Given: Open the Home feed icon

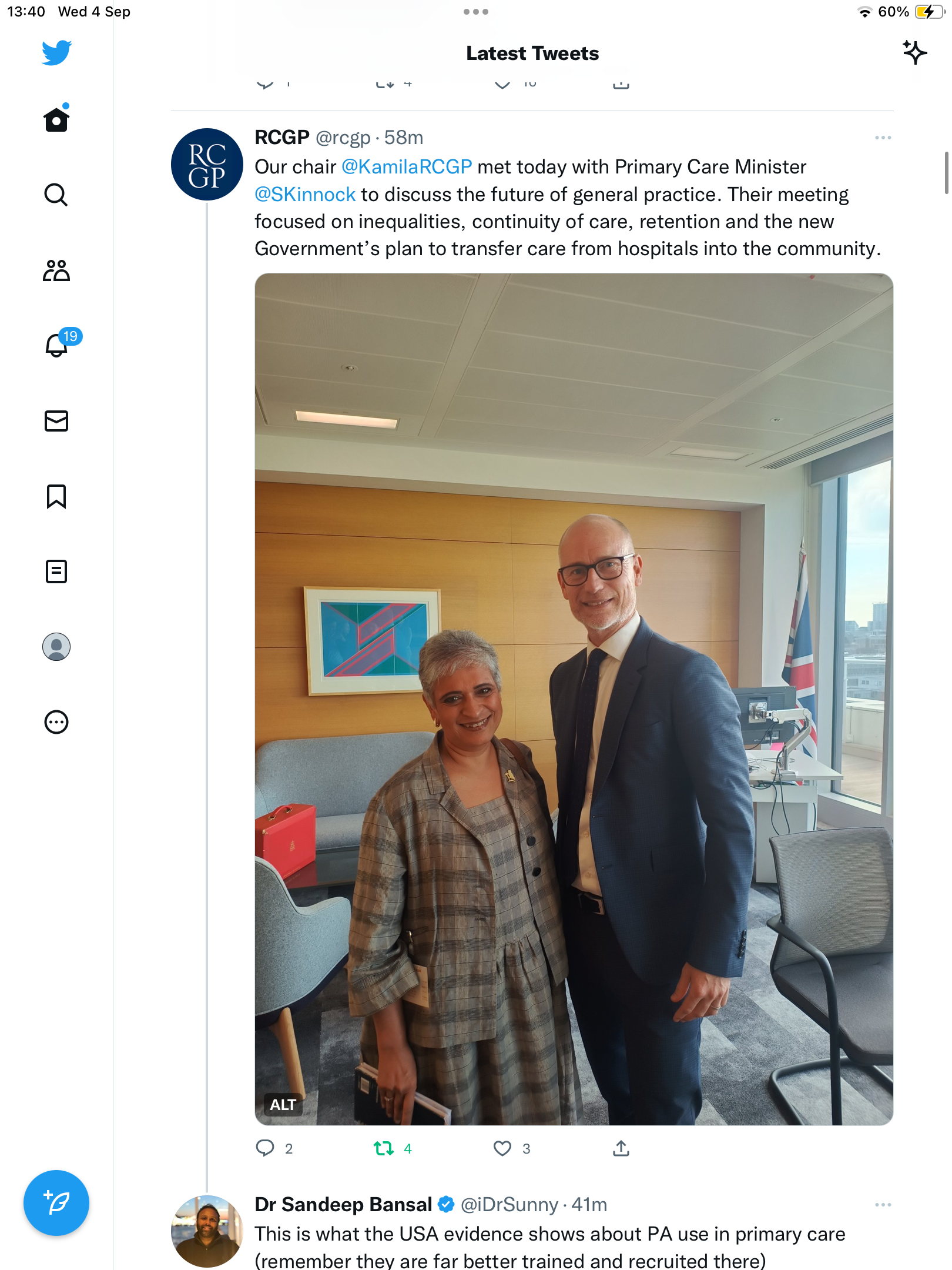Looking at the screenshot, I should (56, 119).
